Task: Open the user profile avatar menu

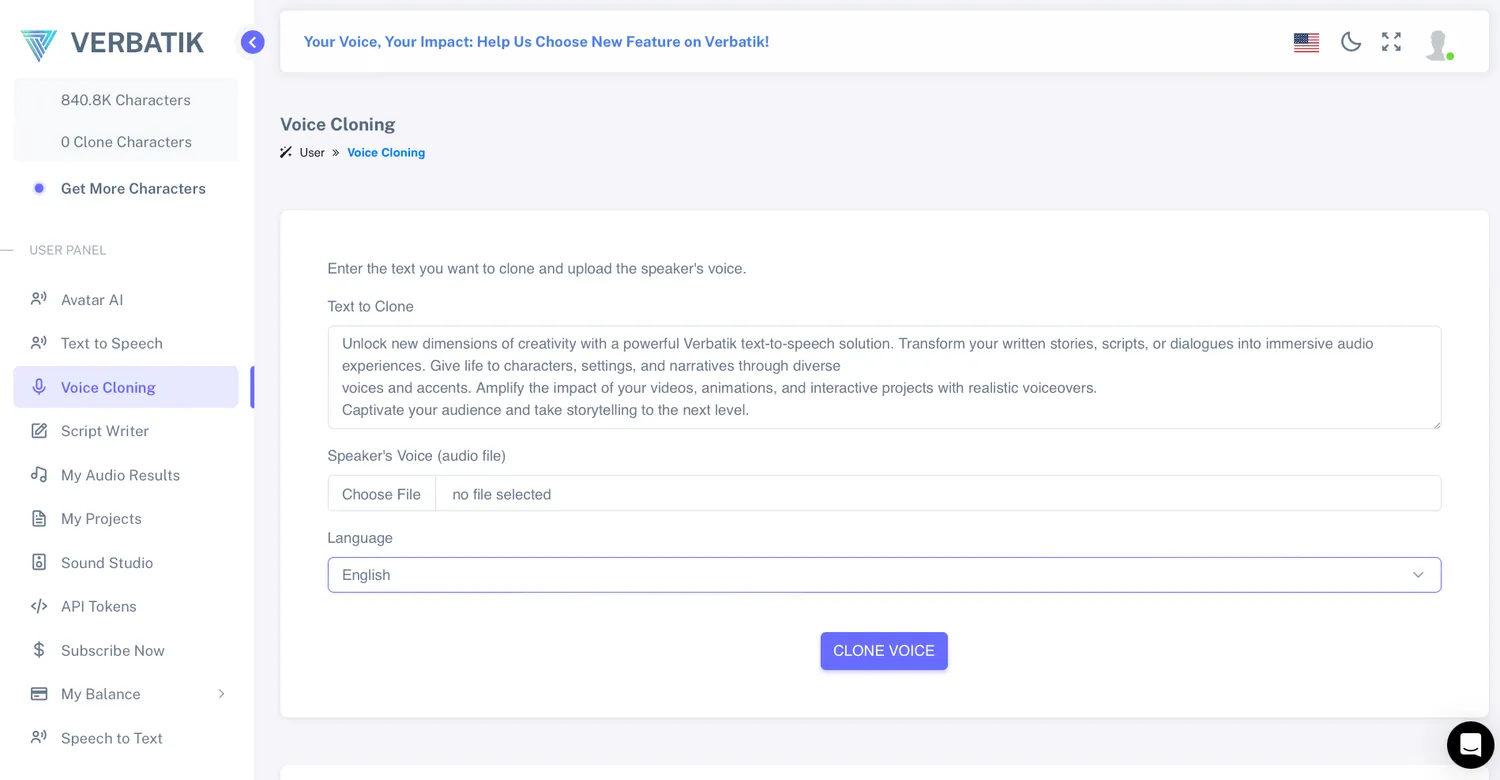Action: point(1438,44)
